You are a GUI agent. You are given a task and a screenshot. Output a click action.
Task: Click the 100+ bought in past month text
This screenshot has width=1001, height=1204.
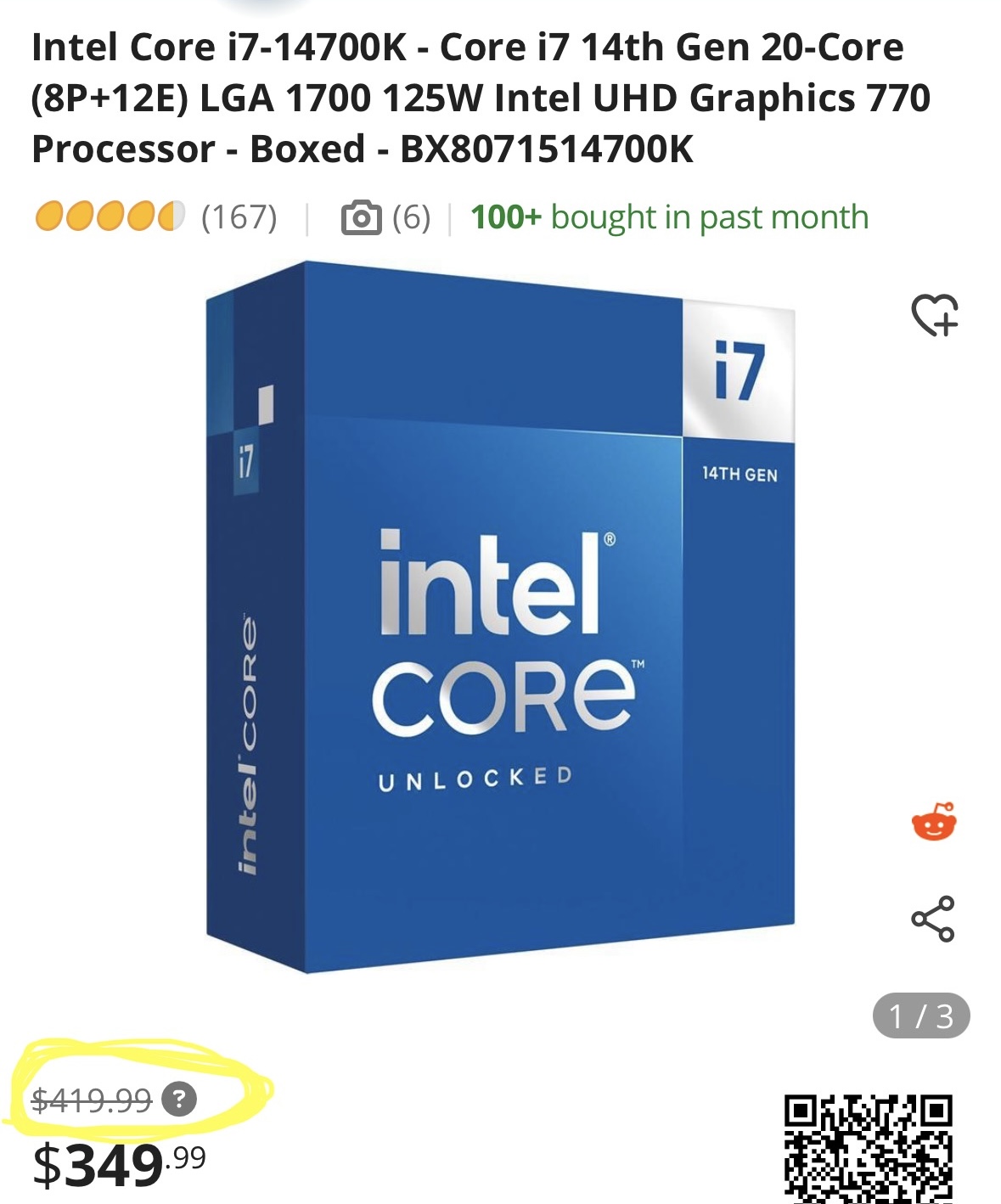[670, 217]
